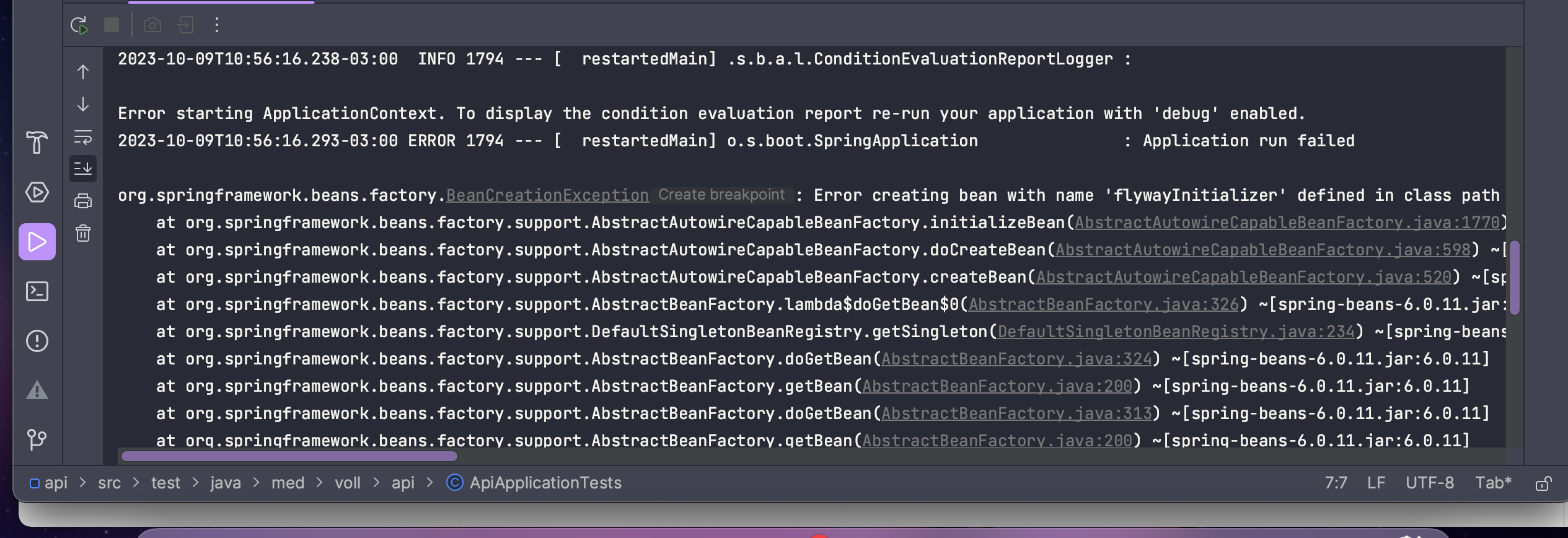Open the warning triangle tool window
Viewport: 1568px width, 538px height.
coord(37,390)
